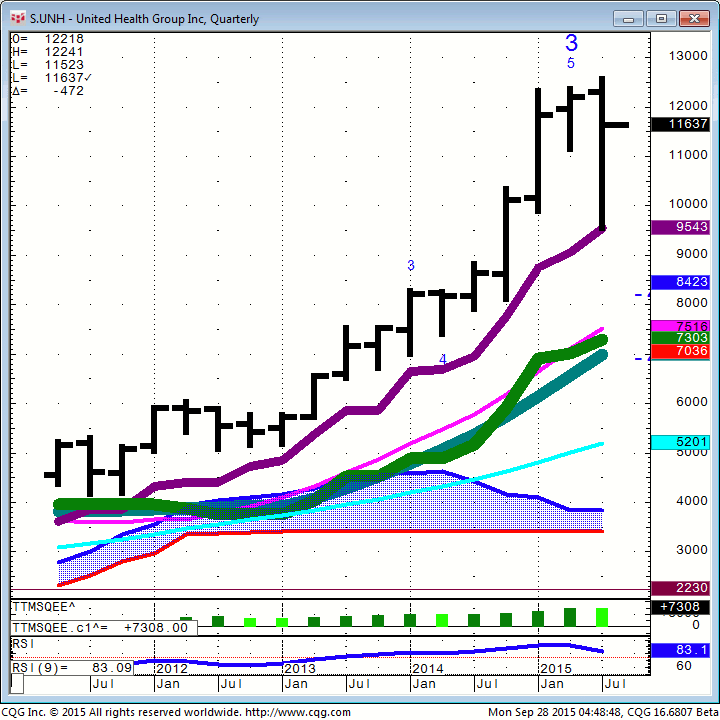Click the cyan 5201 price label
The image size is (720, 720).
click(x=681, y=442)
